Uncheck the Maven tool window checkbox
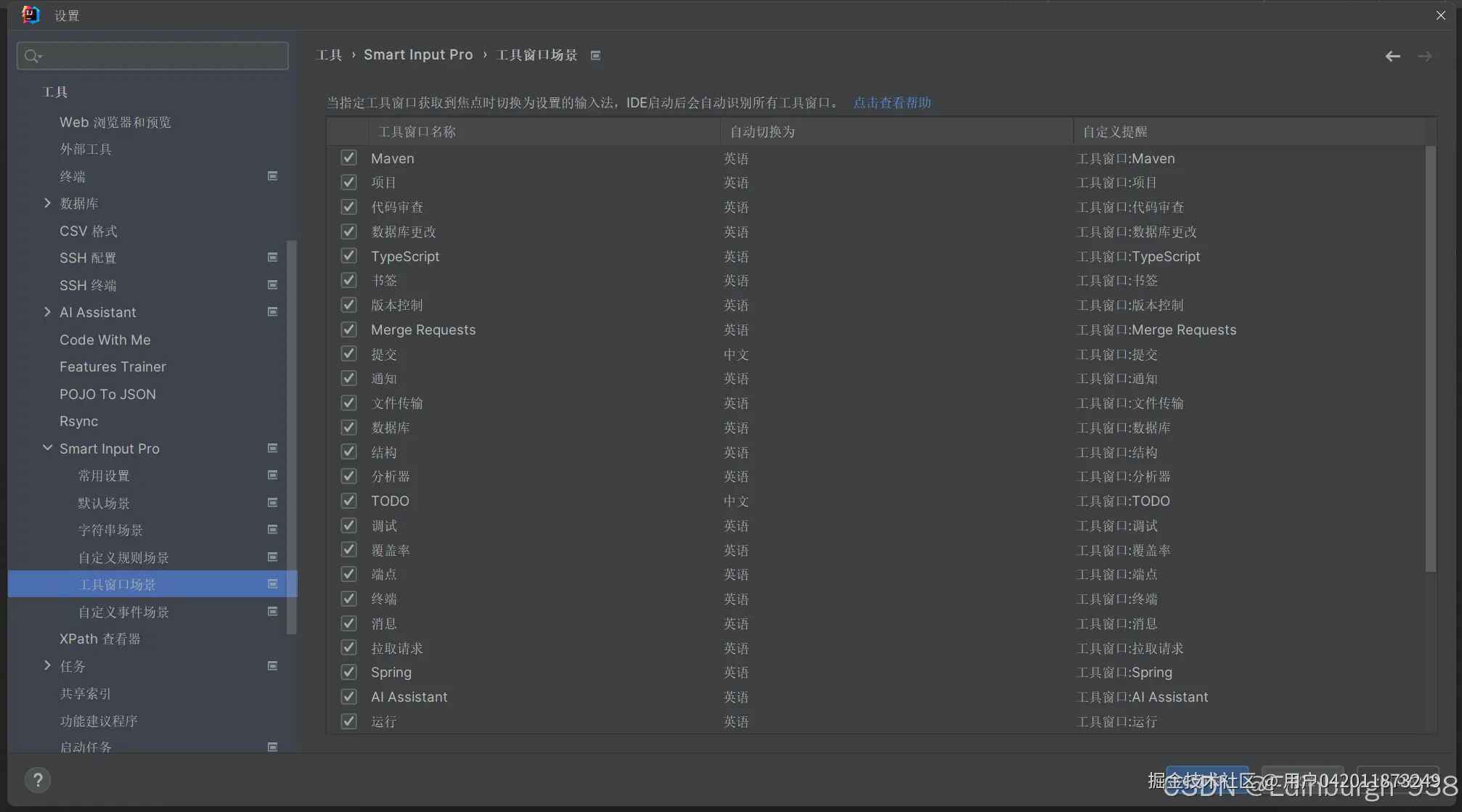 (x=348, y=157)
